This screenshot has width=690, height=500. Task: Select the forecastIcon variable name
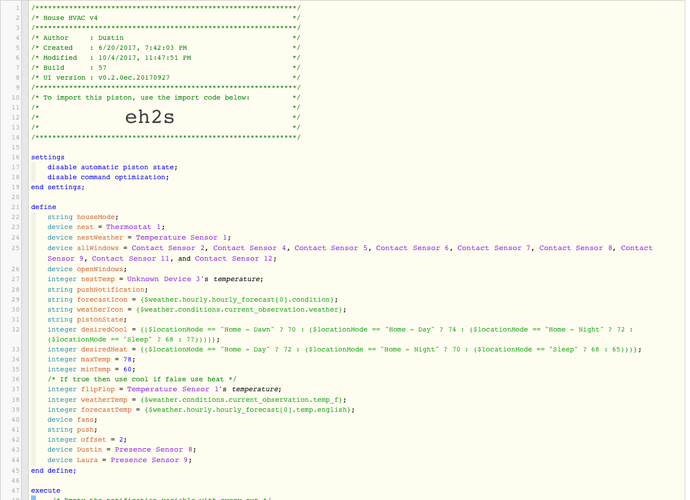(102, 300)
